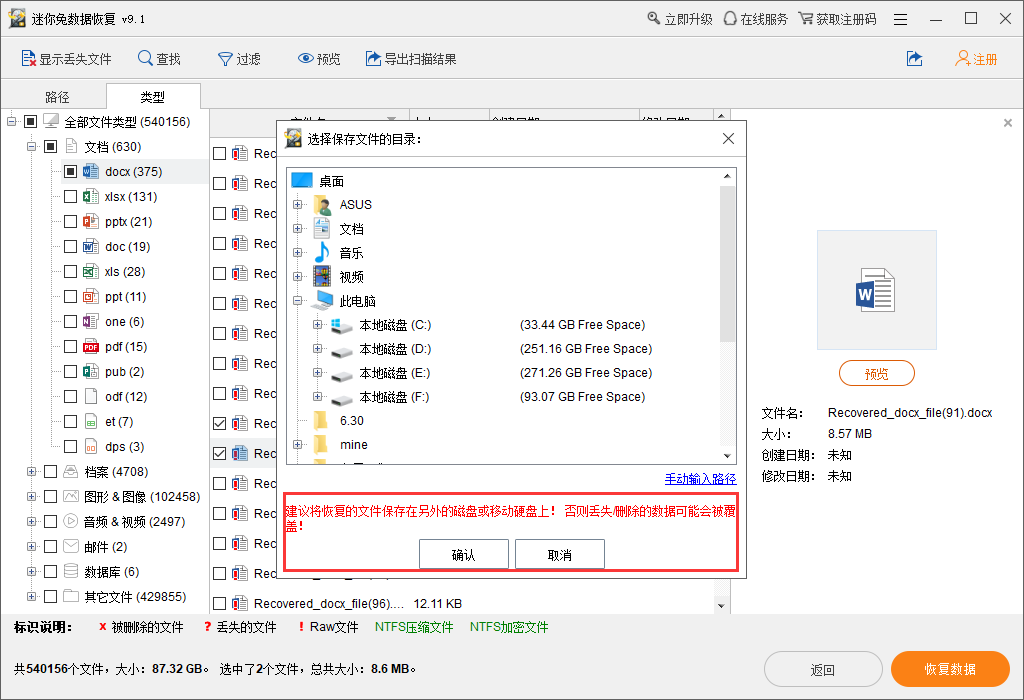The image size is (1024, 700).
Task: Click the 返回 back button
Action: point(823,669)
